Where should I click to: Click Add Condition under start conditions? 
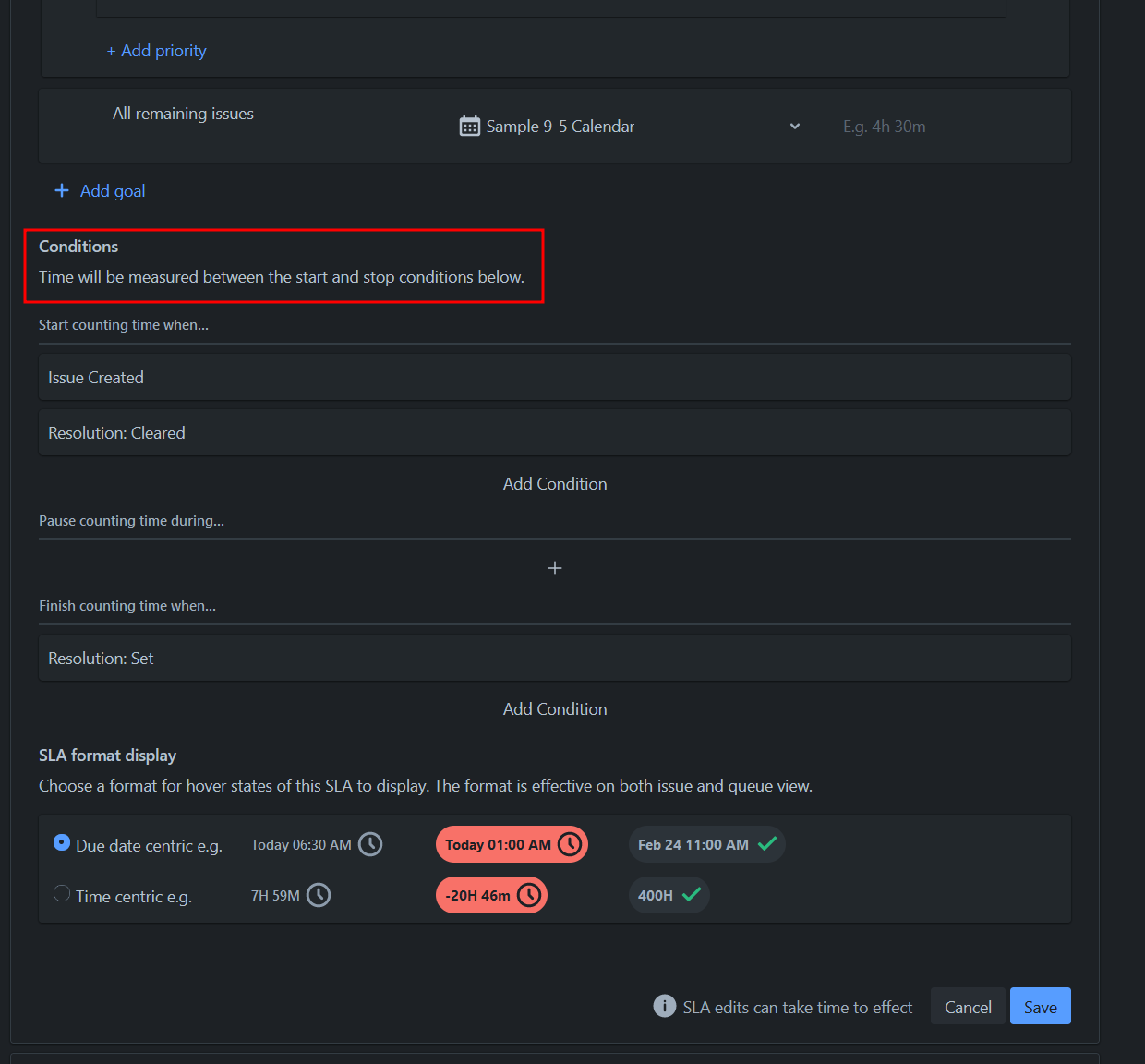point(555,484)
